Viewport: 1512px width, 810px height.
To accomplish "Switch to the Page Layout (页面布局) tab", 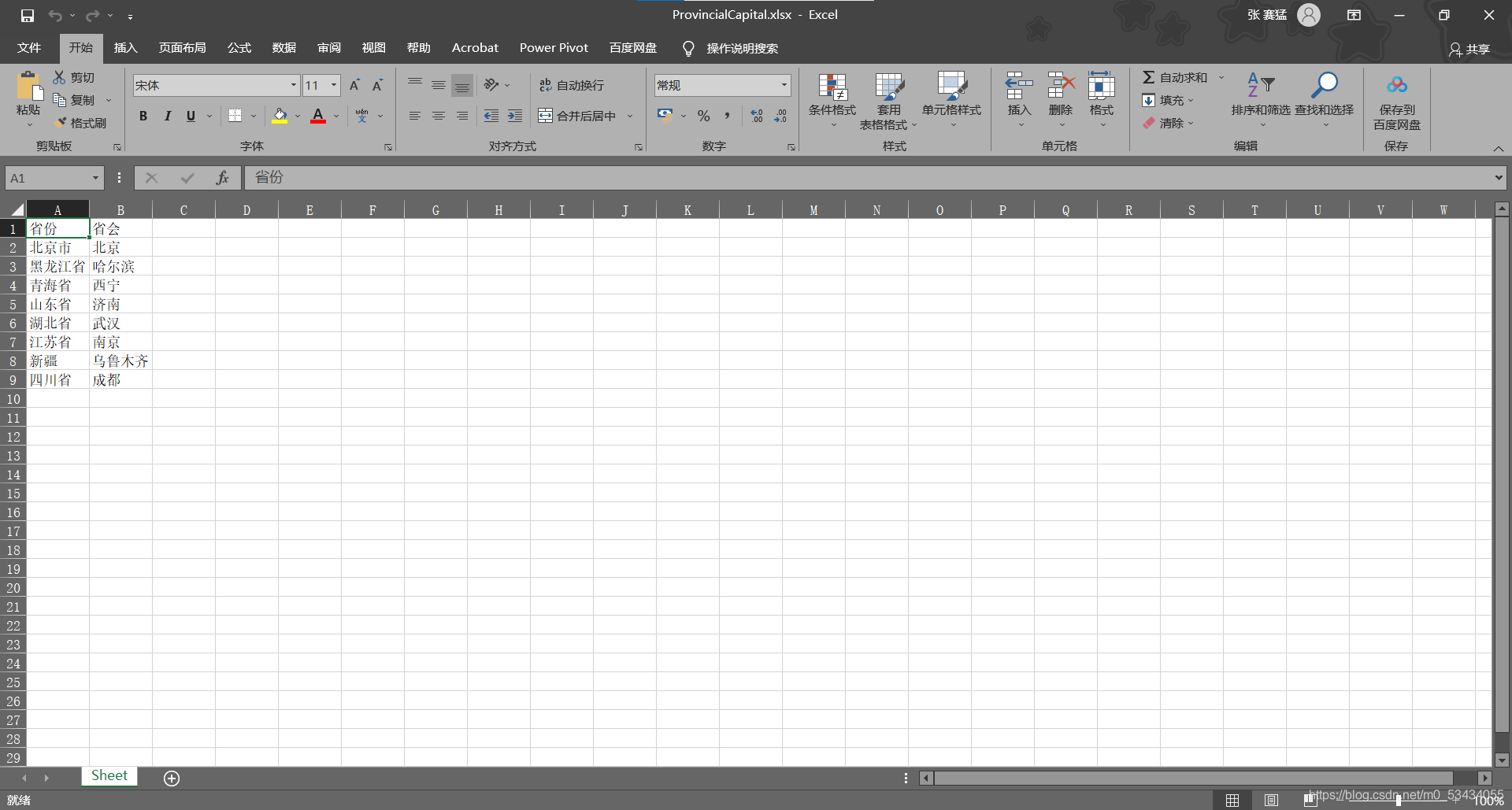I will [183, 48].
